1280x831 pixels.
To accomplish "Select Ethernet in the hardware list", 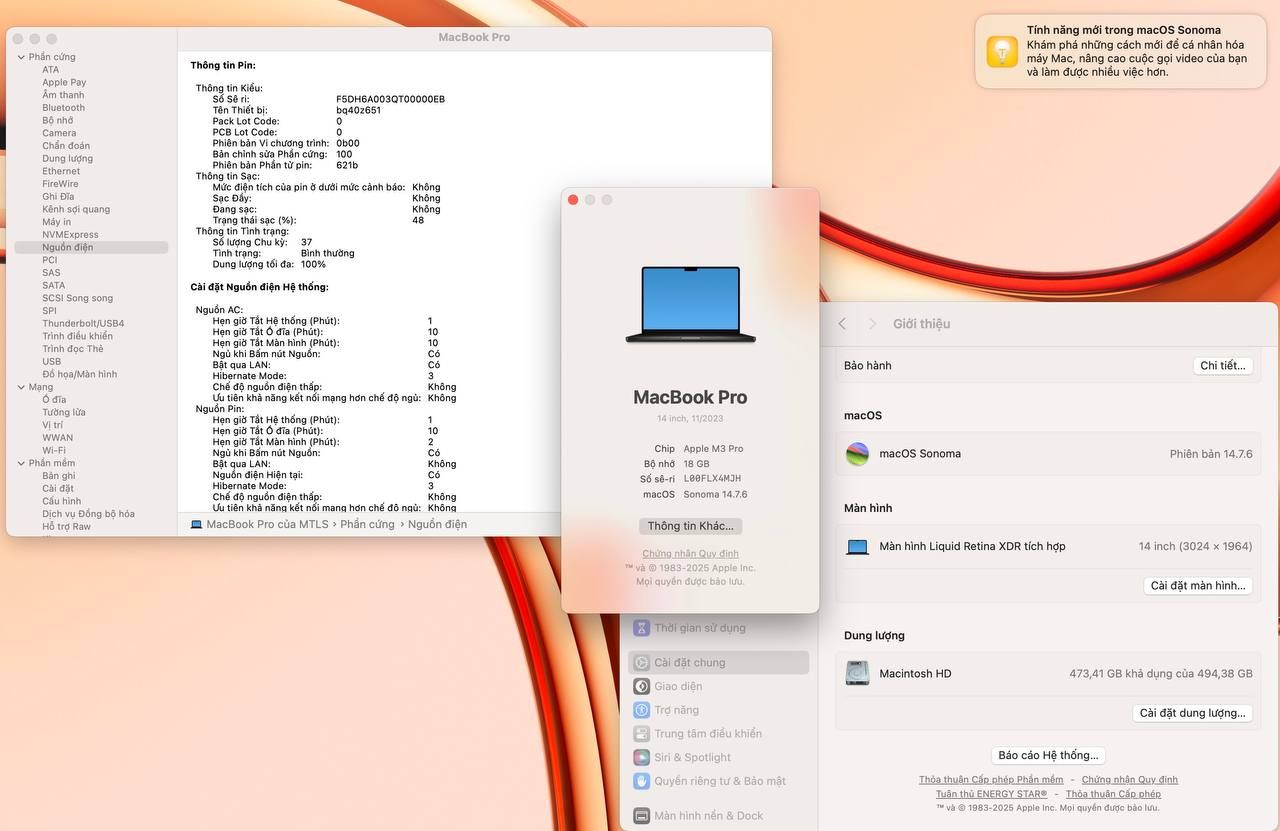I will (61, 171).
